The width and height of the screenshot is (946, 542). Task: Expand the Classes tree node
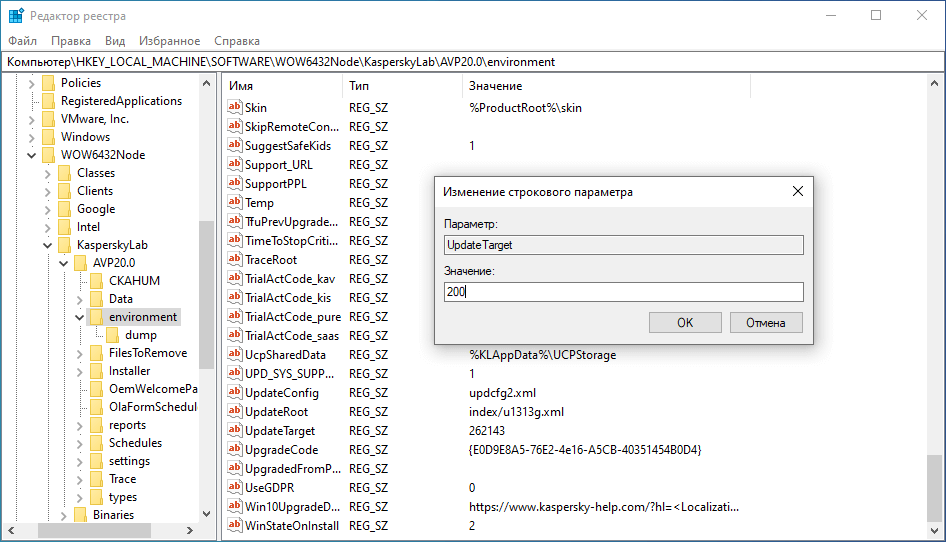[48, 173]
